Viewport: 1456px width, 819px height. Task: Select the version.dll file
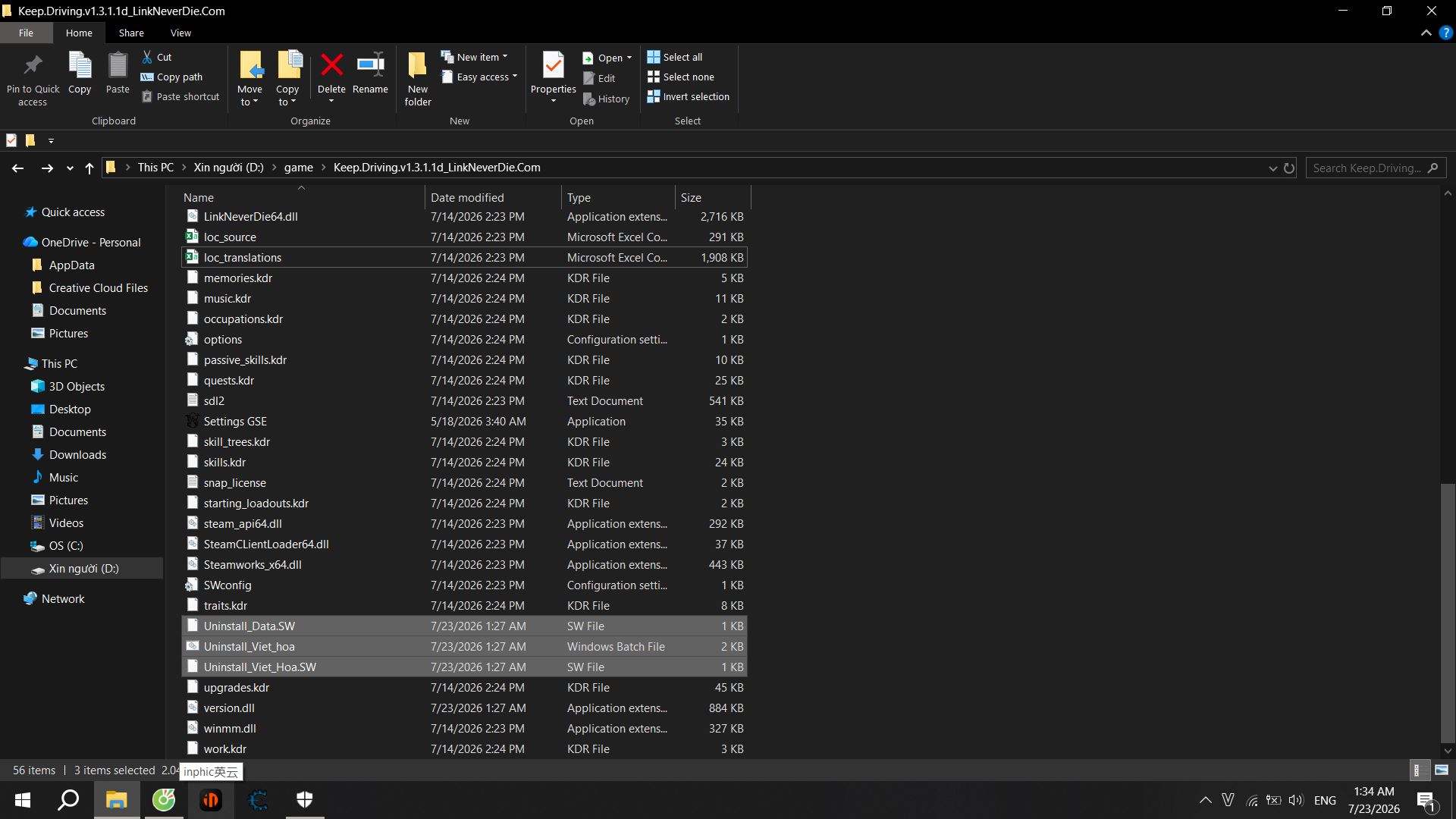point(464,708)
